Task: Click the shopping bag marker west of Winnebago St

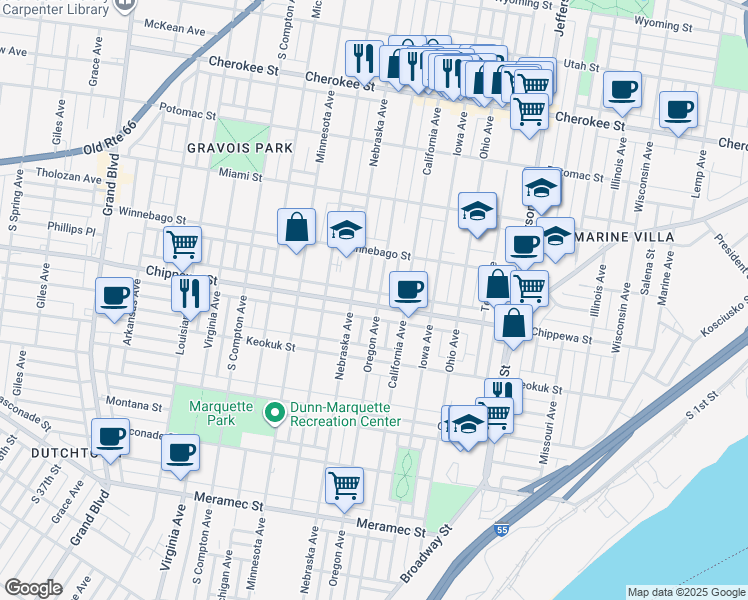Action: (x=297, y=227)
